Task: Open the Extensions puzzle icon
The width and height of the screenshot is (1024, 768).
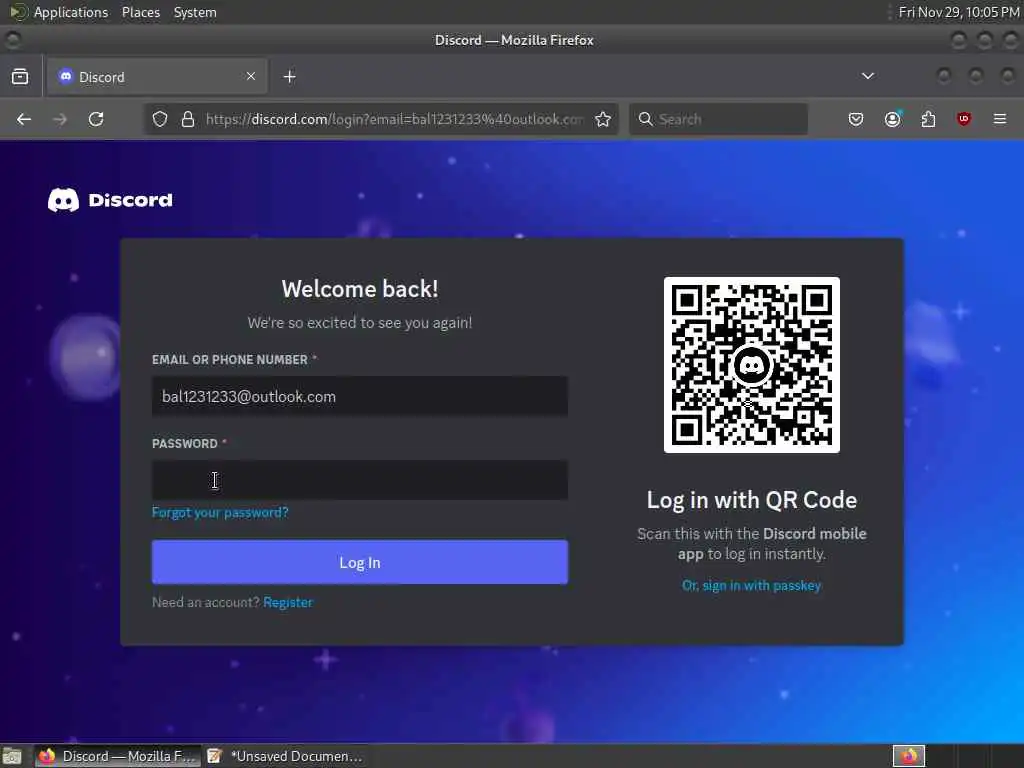Action: click(x=928, y=119)
